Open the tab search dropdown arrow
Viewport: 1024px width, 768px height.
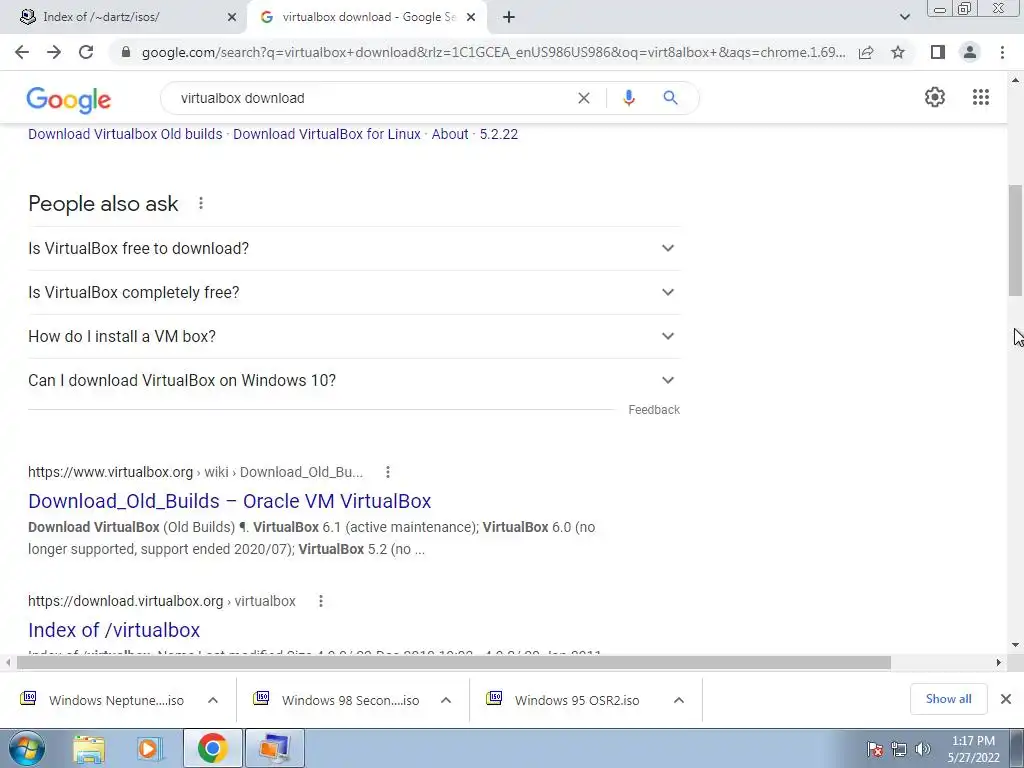click(904, 17)
